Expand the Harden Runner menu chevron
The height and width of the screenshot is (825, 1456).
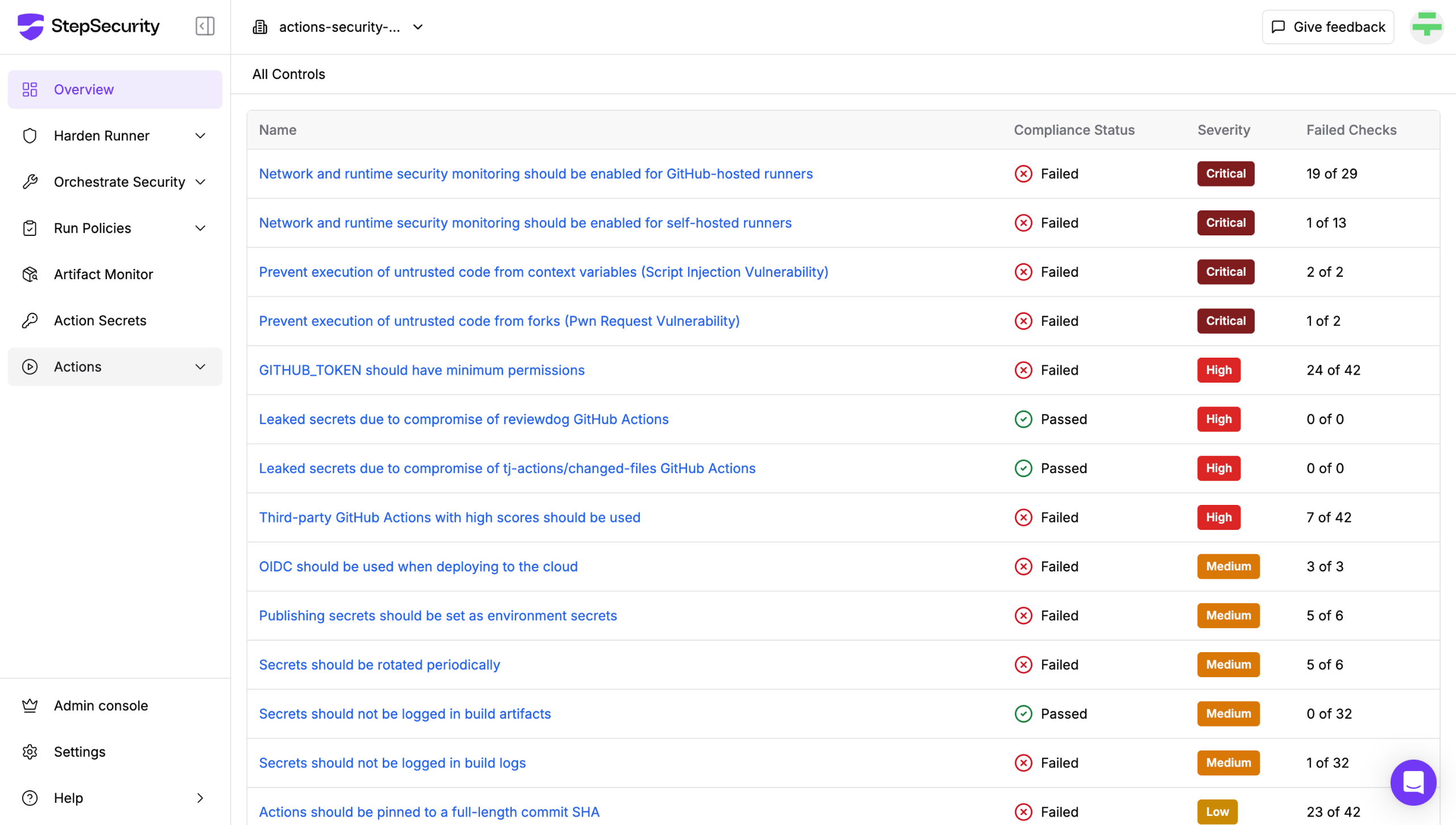[x=200, y=135]
